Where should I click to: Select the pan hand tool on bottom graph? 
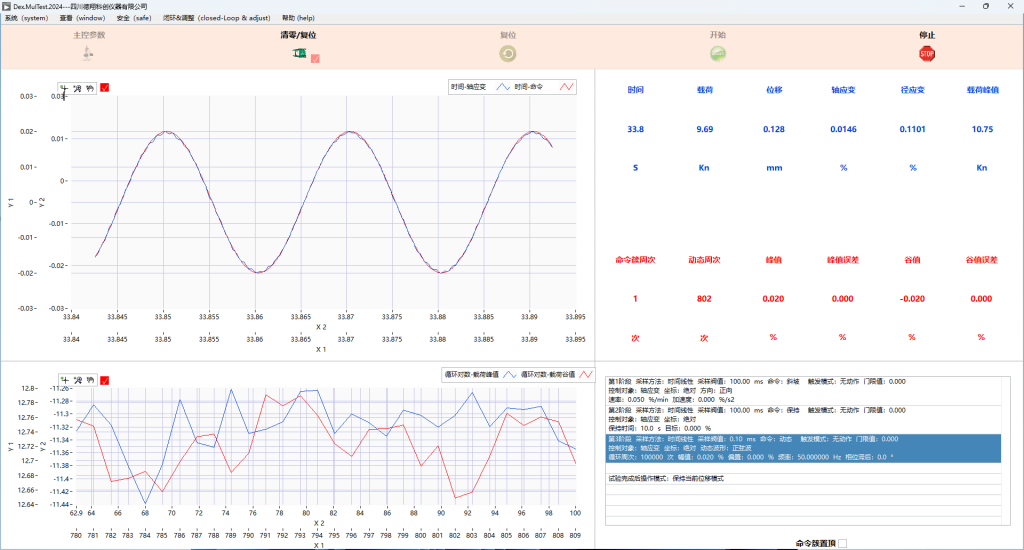90,380
